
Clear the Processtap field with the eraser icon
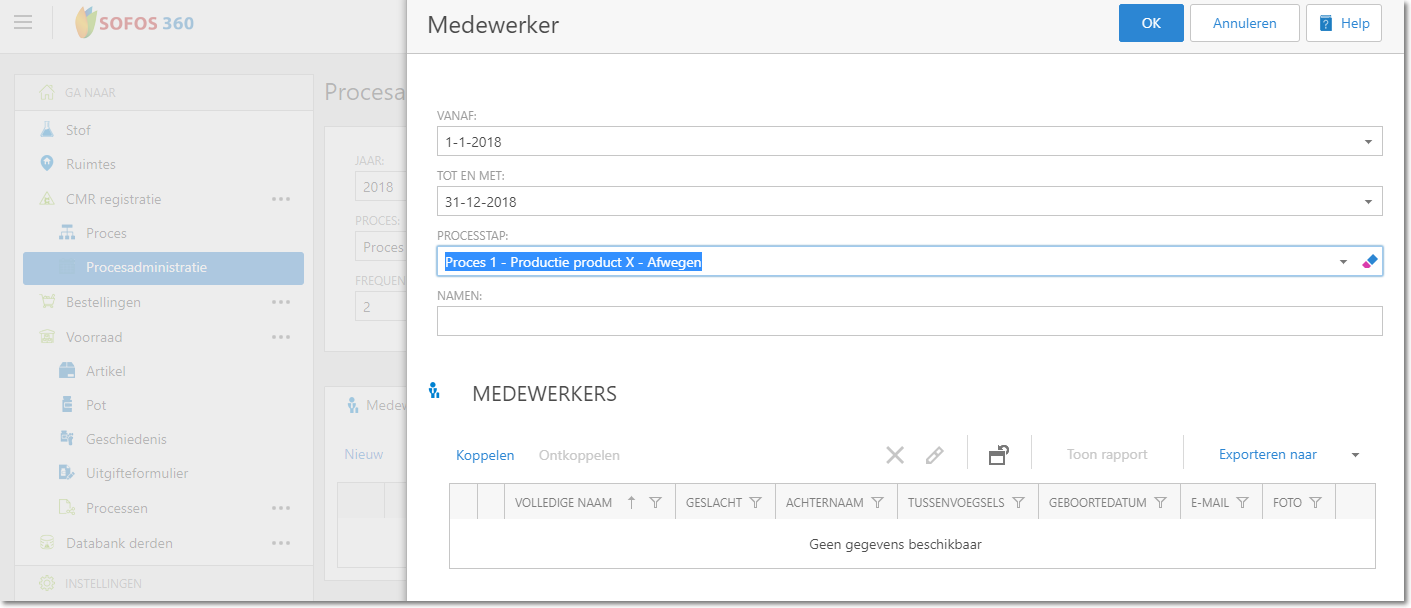coord(1370,262)
